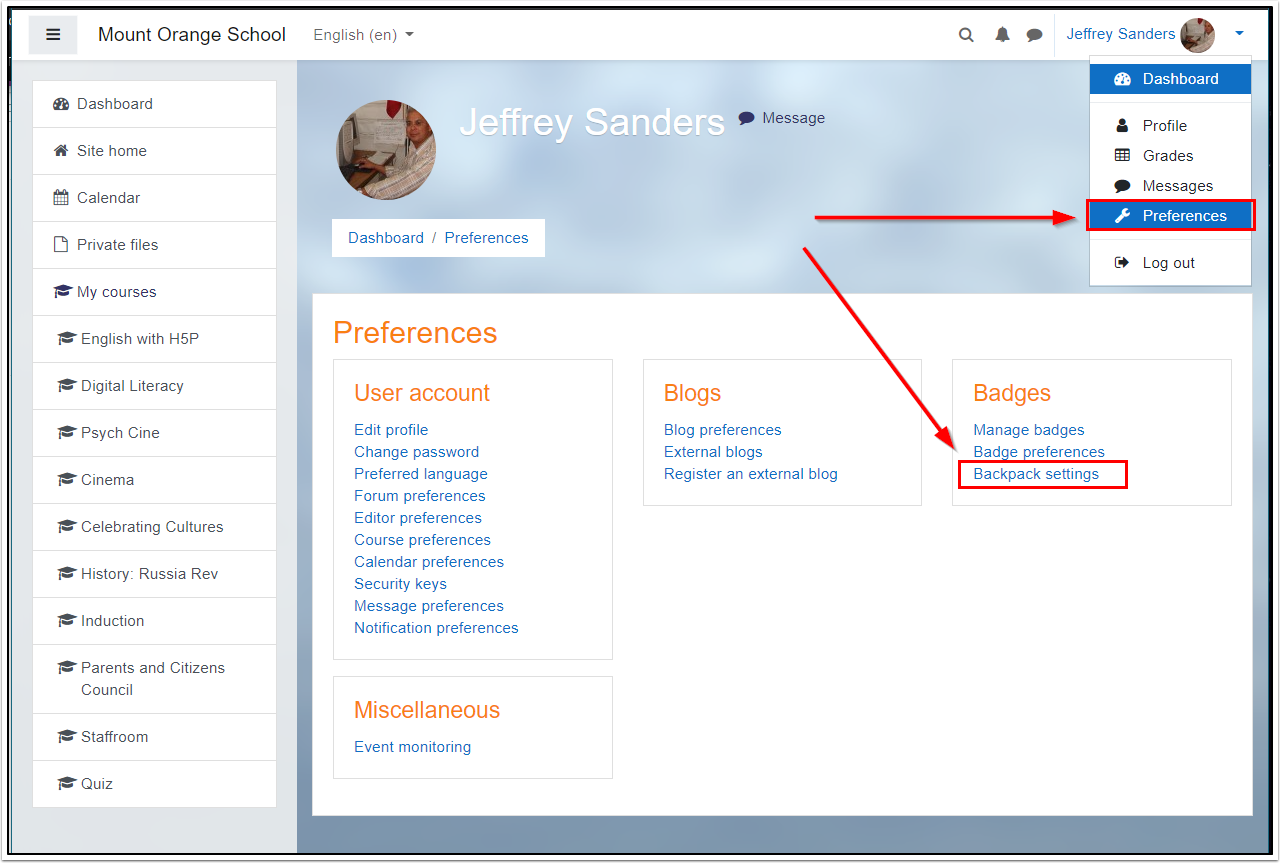Open the Blog preferences link
This screenshot has height=863, width=1280.
pos(723,430)
